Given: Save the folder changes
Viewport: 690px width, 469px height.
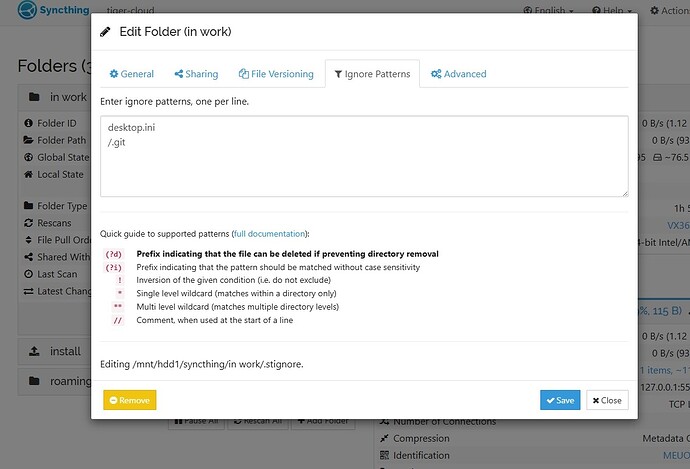Looking at the screenshot, I should point(560,400).
